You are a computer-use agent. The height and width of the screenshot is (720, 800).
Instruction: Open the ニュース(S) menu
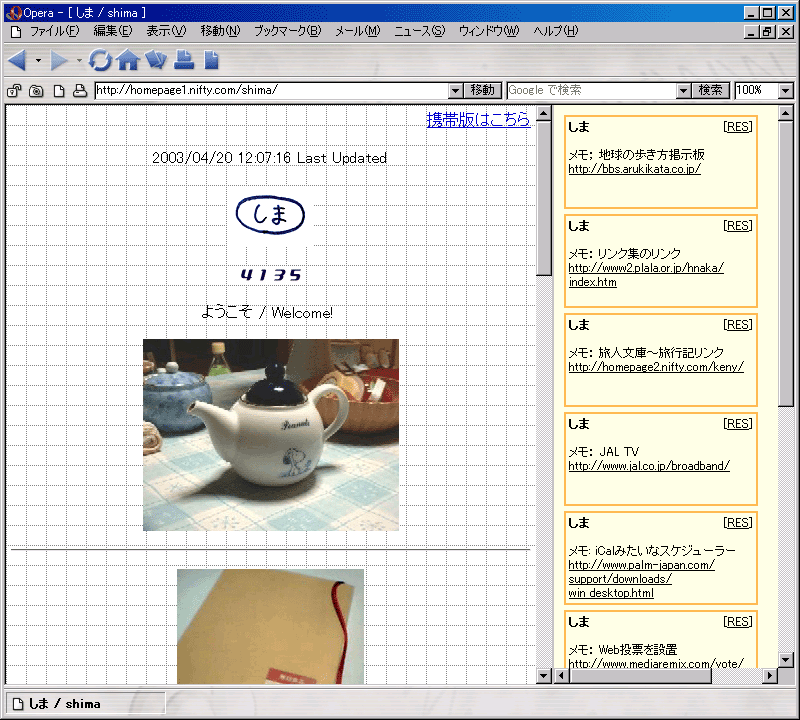(419, 32)
